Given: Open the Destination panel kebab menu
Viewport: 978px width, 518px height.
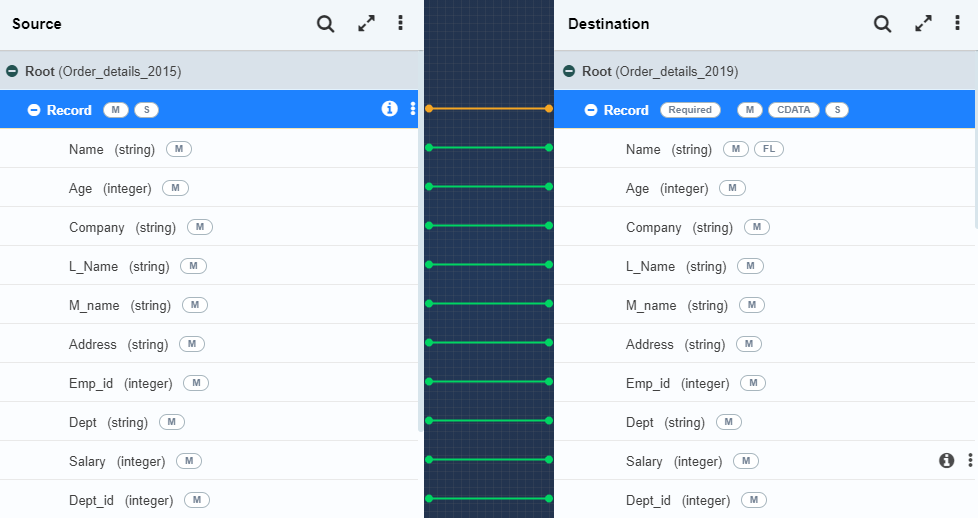Looking at the screenshot, I should [958, 24].
